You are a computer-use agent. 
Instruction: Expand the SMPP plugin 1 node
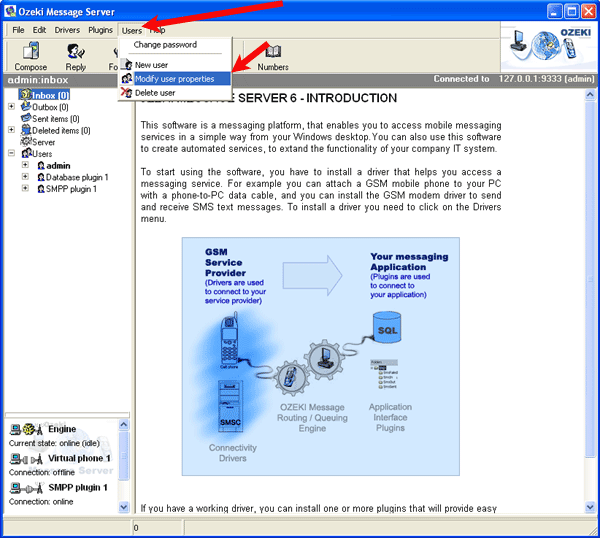(x=25, y=188)
